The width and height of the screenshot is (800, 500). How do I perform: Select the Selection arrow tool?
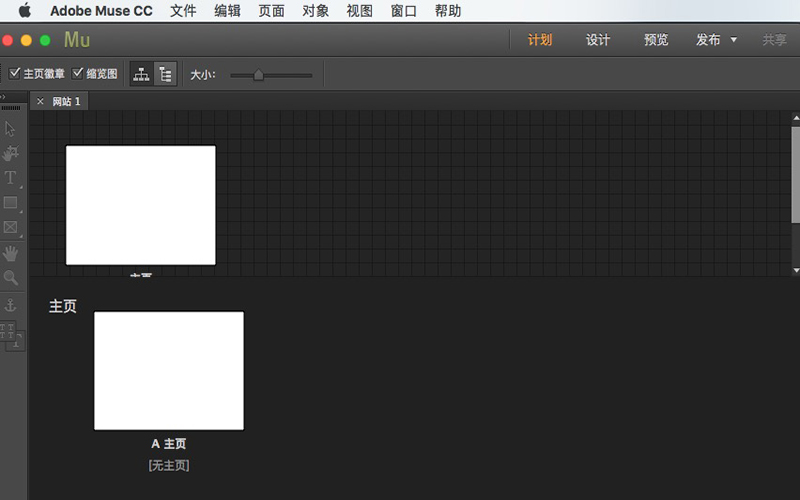pyautogui.click(x=10, y=129)
